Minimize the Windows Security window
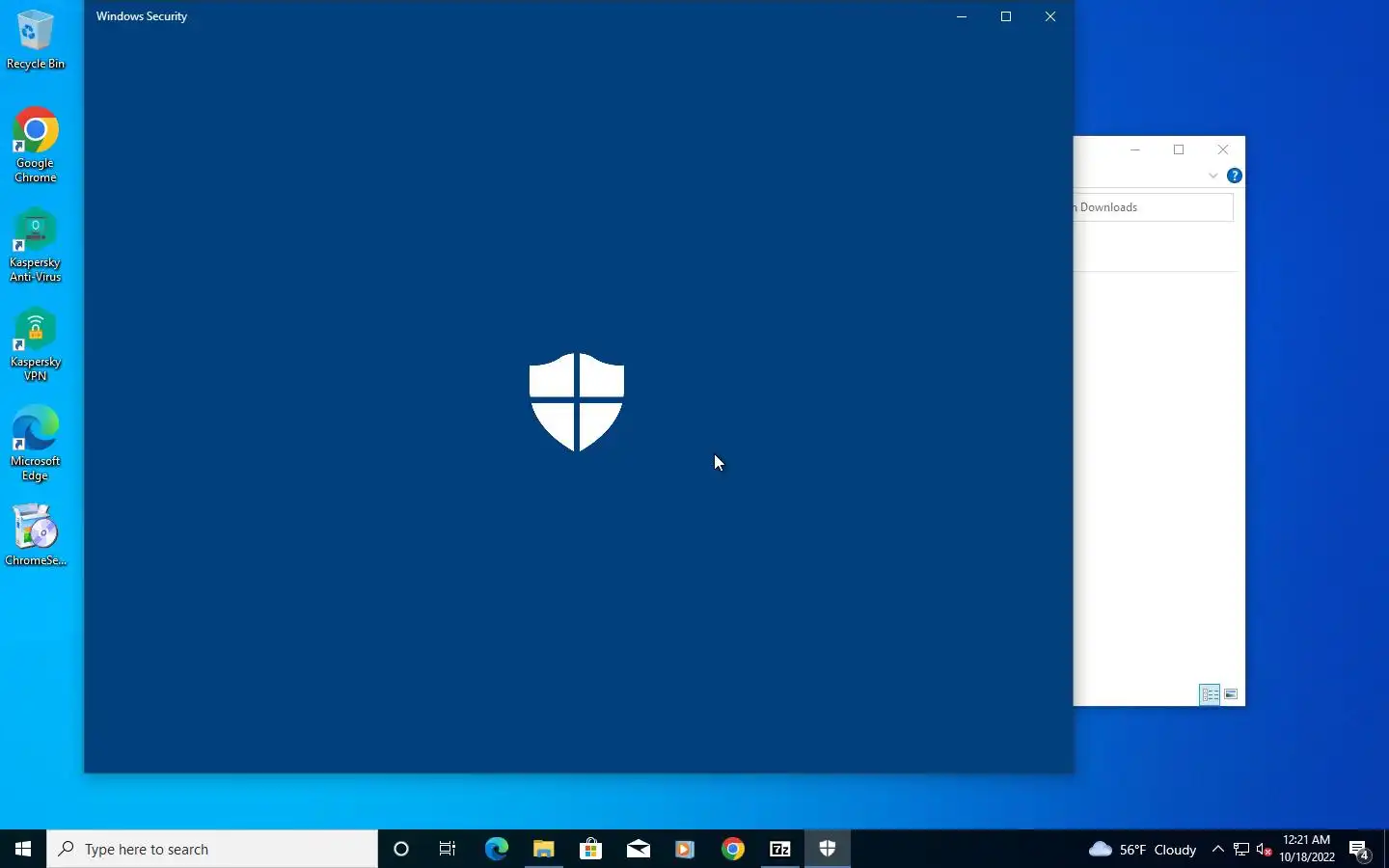The height and width of the screenshot is (868, 1389). point(962,16)
